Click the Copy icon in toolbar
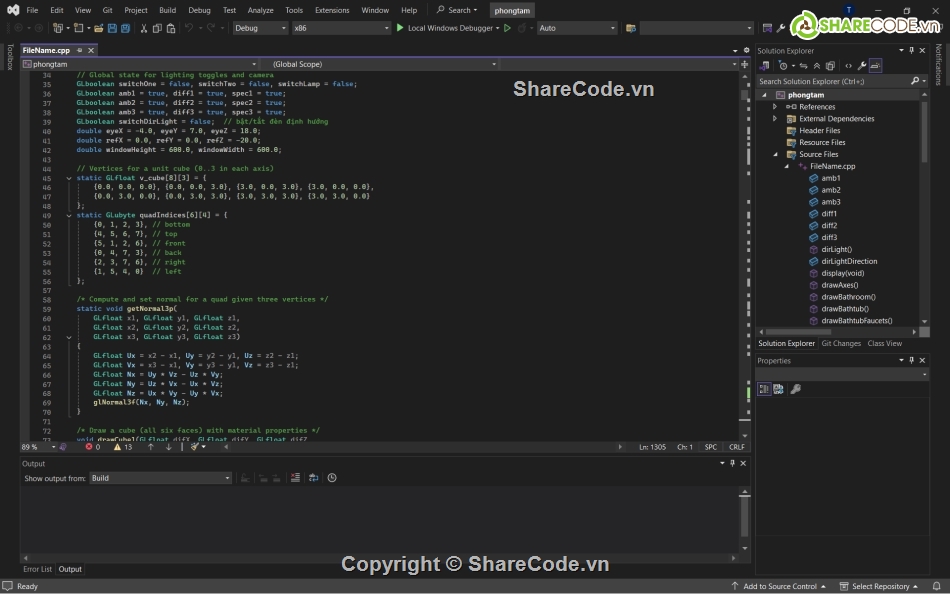 [157, 28]
